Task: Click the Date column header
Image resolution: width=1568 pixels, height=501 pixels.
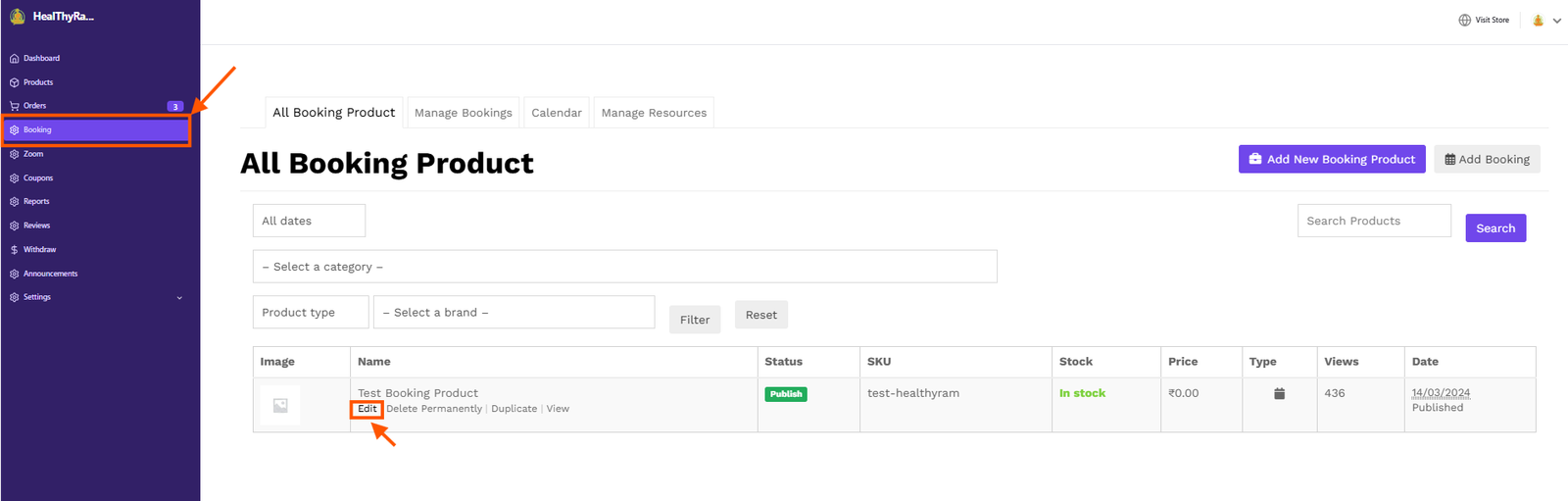Action: pyautogui.click(x=1425, y=362)
